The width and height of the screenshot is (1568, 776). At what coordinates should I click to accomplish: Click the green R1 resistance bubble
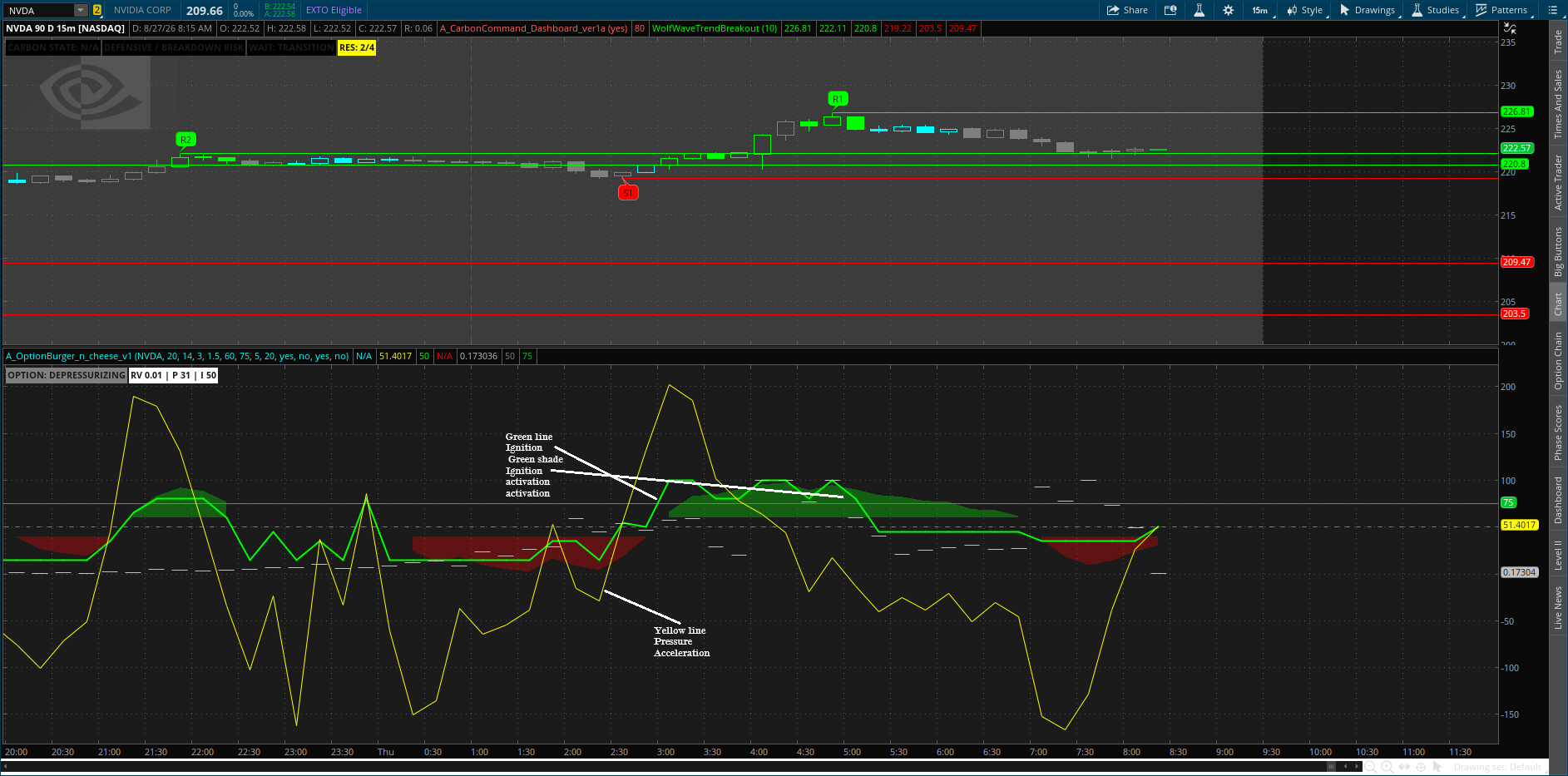[838, 99]
